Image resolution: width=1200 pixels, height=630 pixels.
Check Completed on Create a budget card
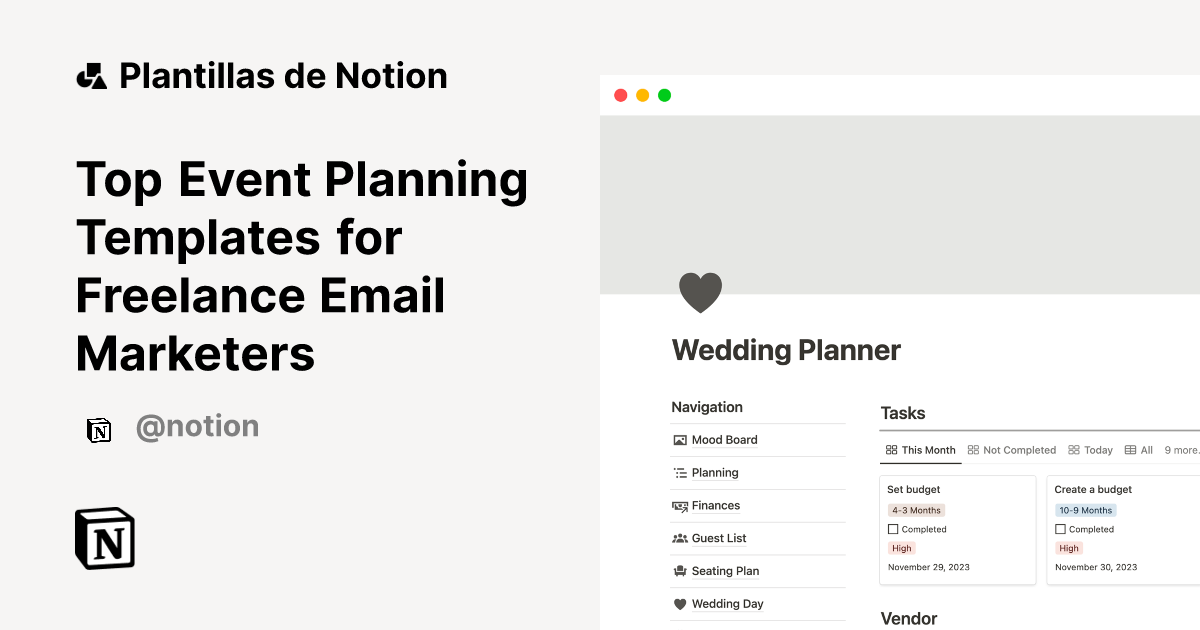click(x=1060, y=529)
